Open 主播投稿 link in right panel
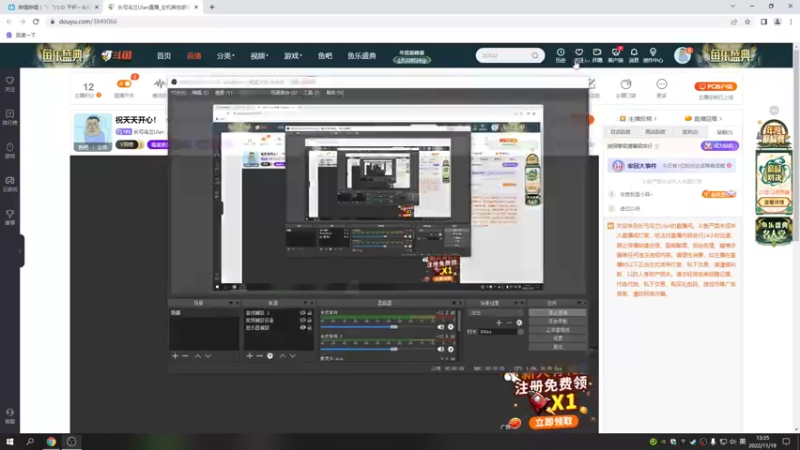The image size is (800, 450). pyautogui.click(x=638, y=118)
